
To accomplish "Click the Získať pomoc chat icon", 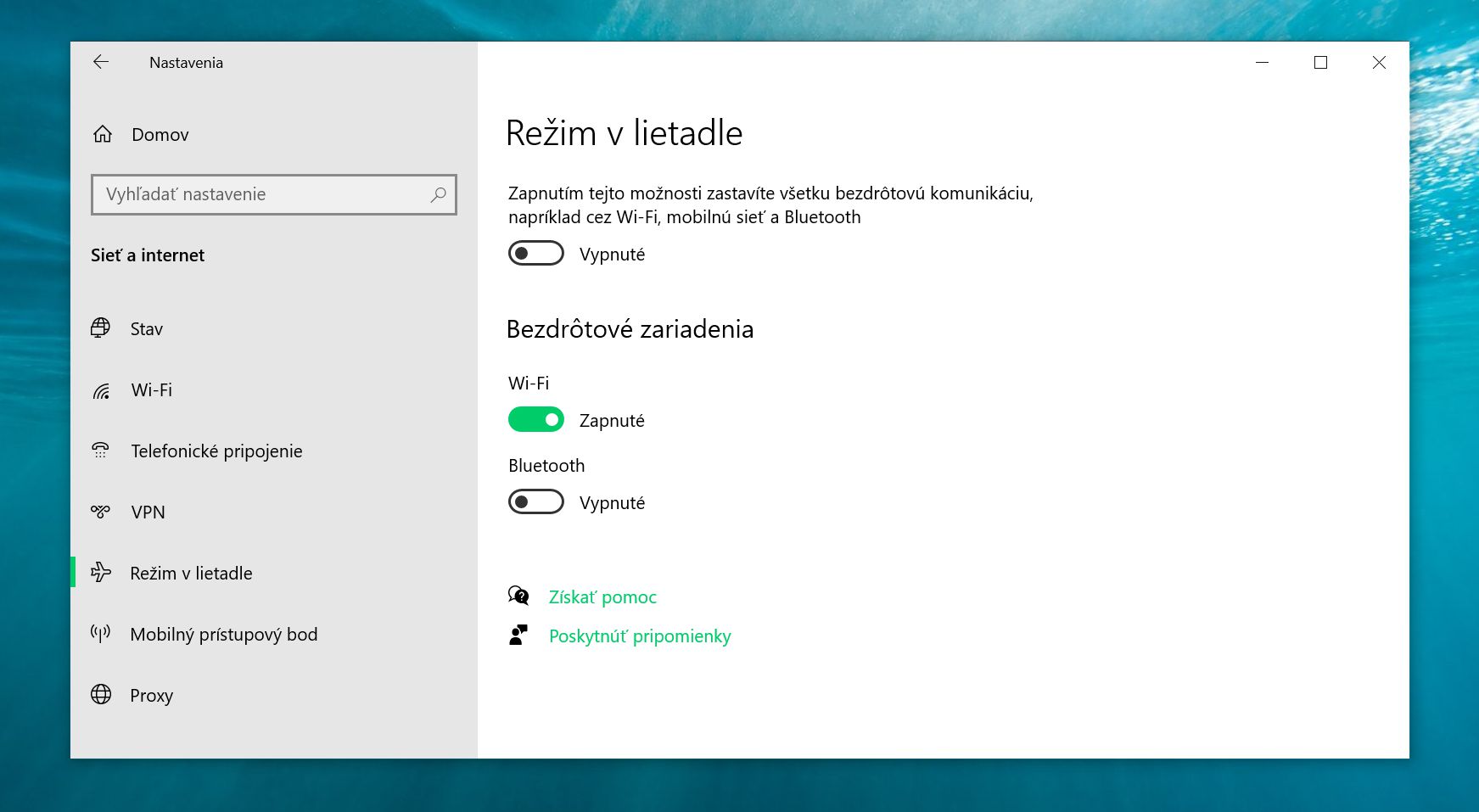I will pyautogui.click(x=518, y=596).
